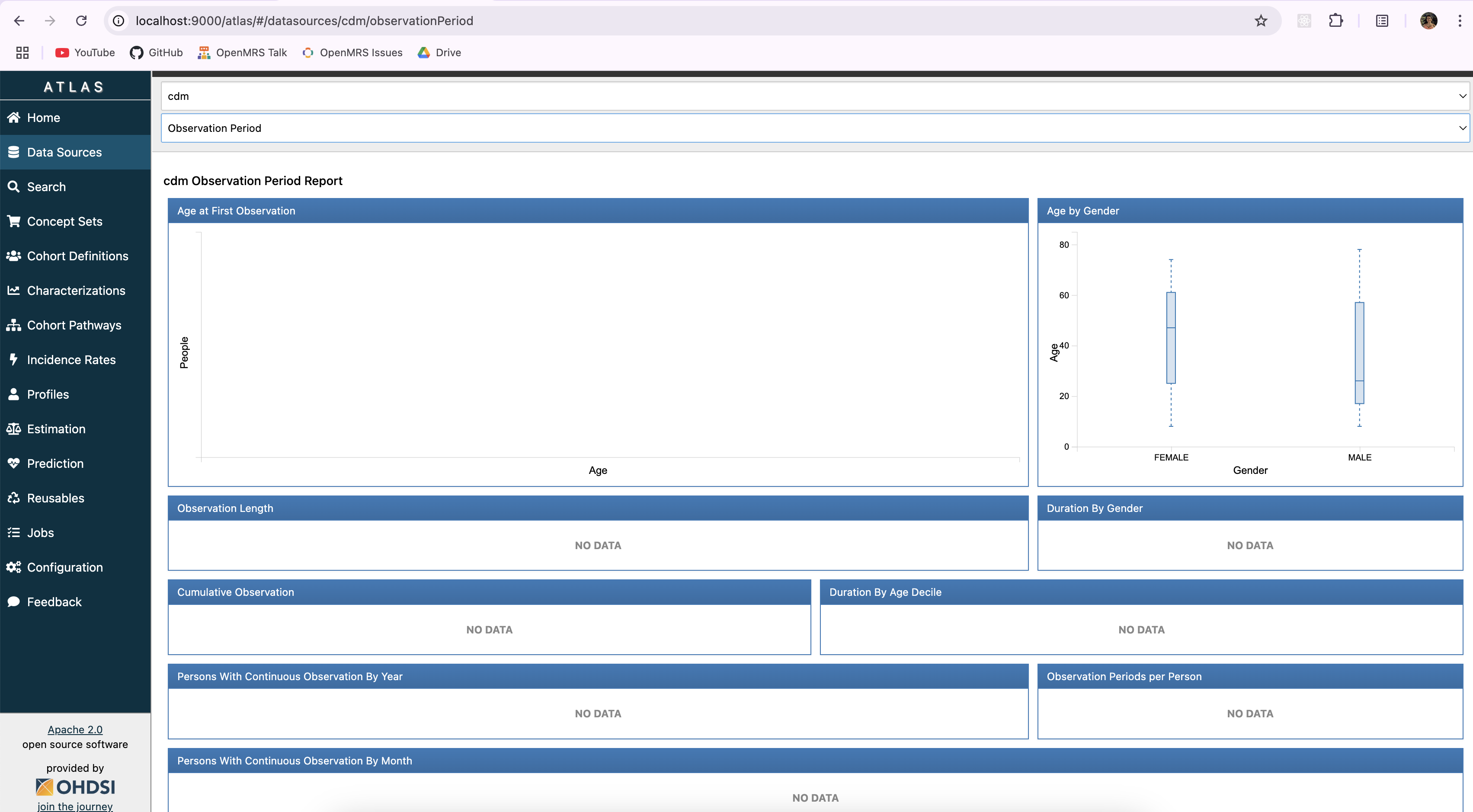
Task: View site information icon in address bar
Action: pos(118,21)
